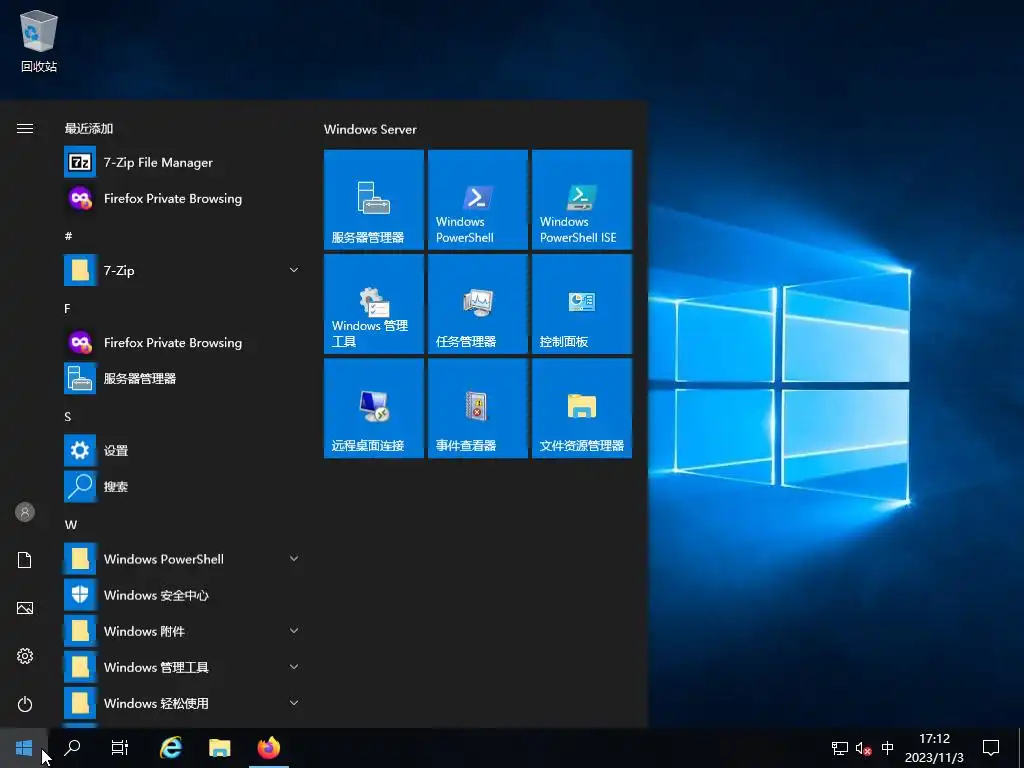
Task: Open 服务器管理器 in the app list
Action: tap(182, 379)
